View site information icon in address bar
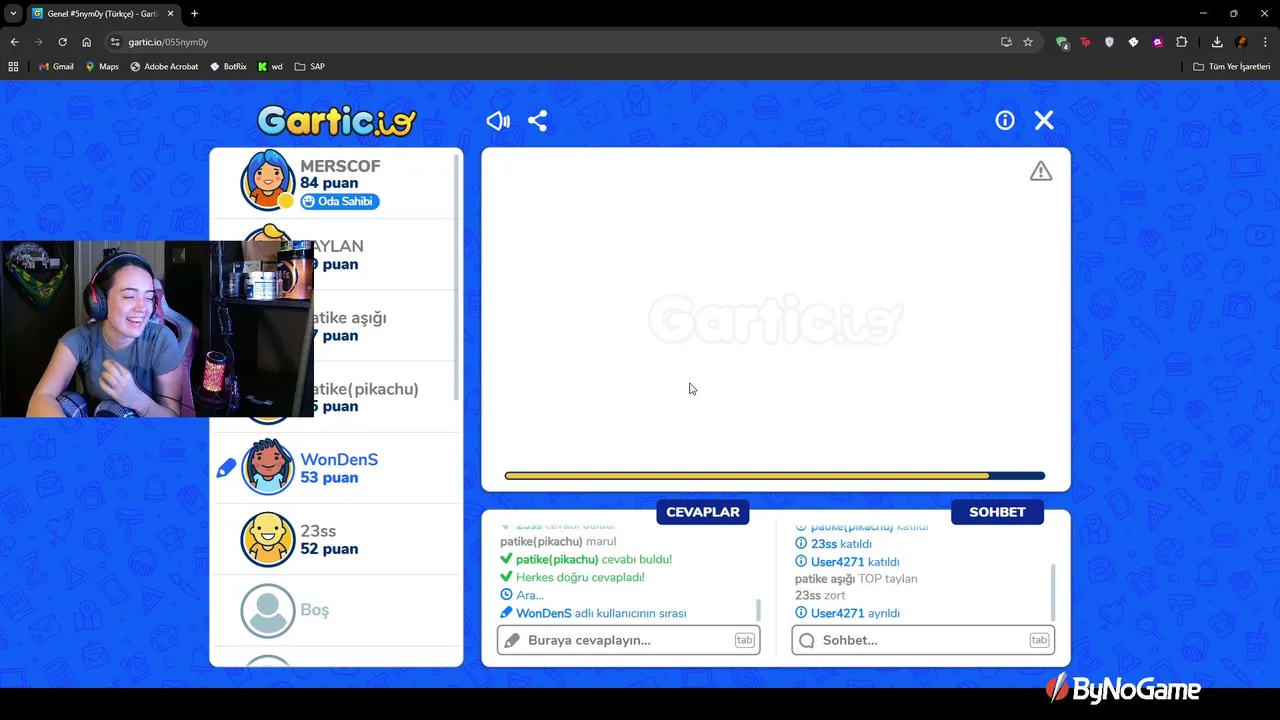Image resolution: width=1280 pixels, height=720 pixels. point(115,42)
